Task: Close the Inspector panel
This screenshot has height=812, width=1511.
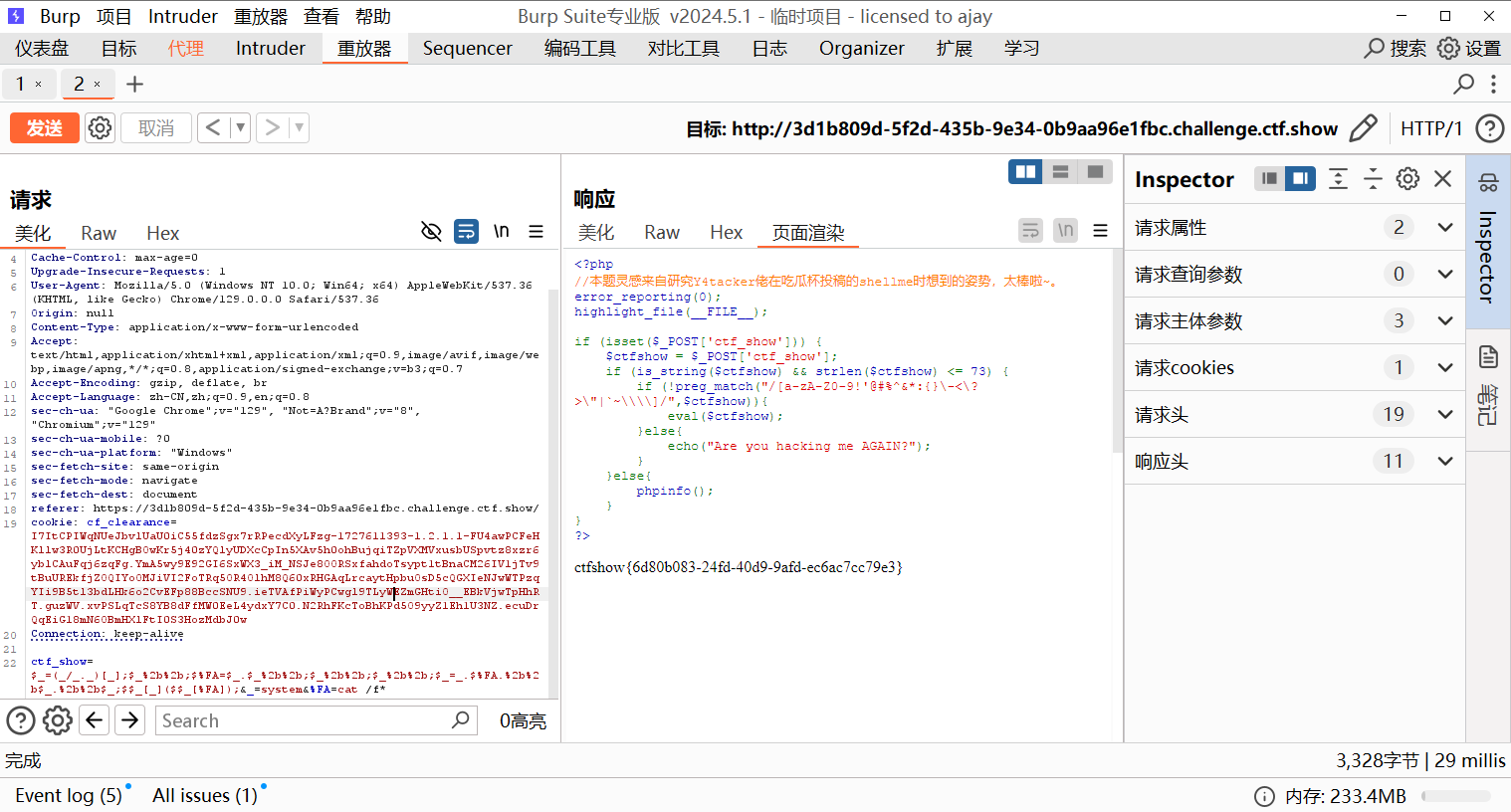Action: (x=1442, y=179)
